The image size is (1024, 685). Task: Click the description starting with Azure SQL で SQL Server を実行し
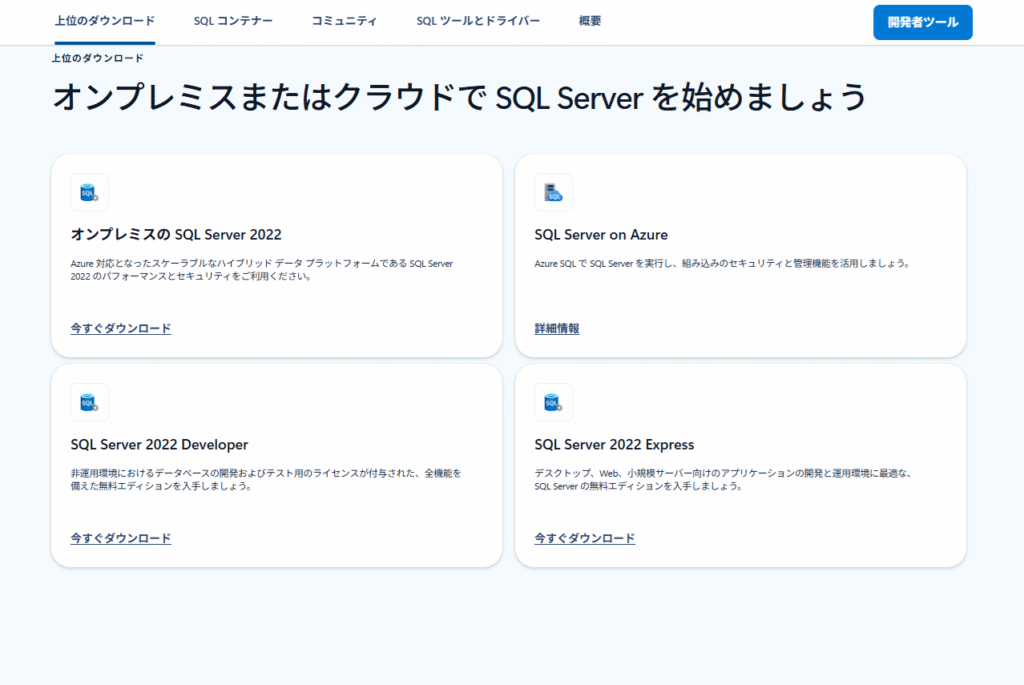[722, 263]
